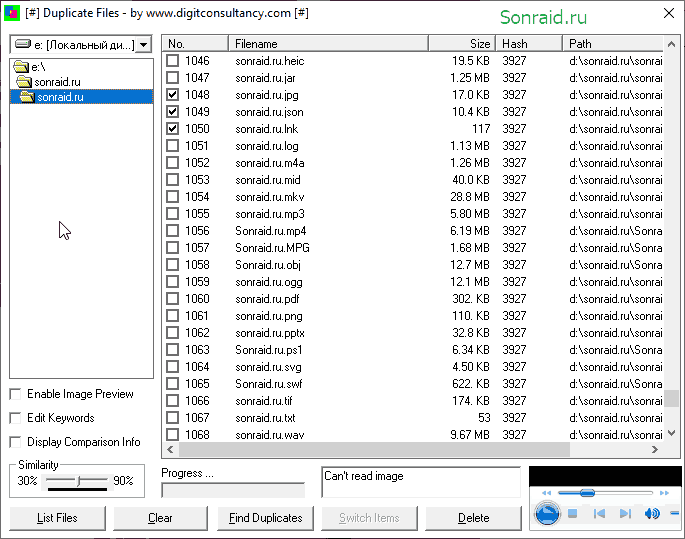Close the Duplicate Files window

pyautogui.click(x=669, y=13)
